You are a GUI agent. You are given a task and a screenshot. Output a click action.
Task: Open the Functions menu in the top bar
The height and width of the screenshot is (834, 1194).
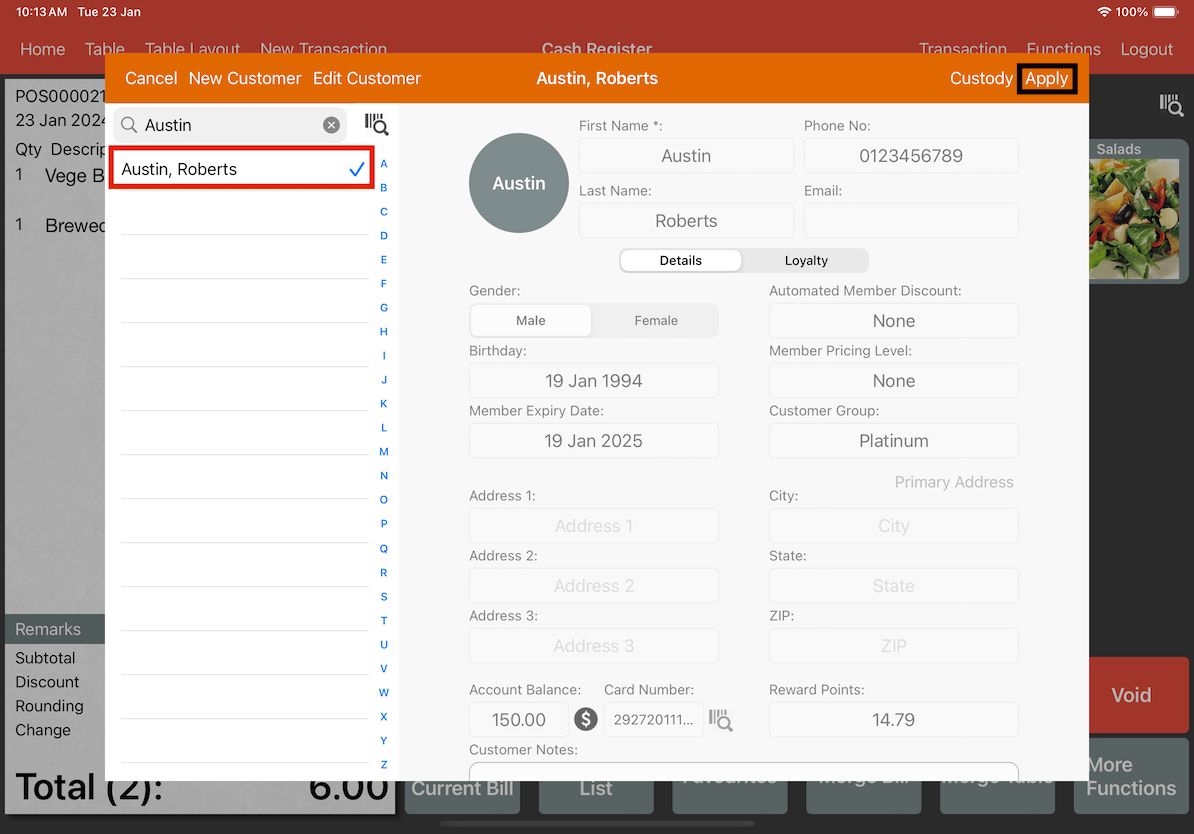(1063, 48)
